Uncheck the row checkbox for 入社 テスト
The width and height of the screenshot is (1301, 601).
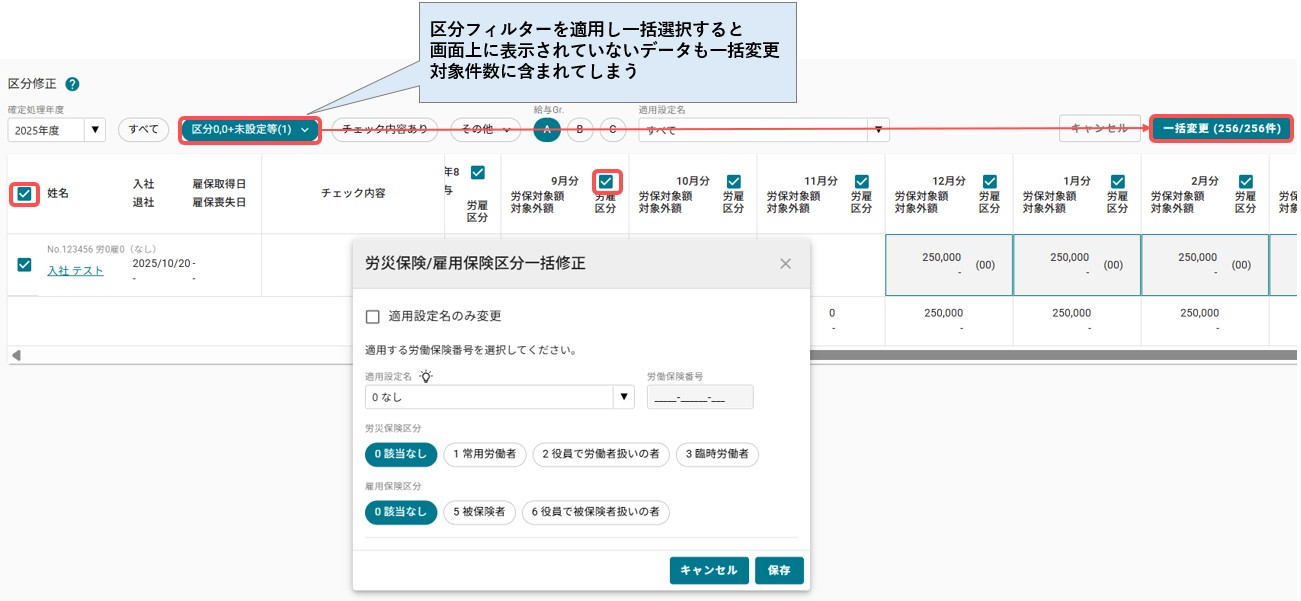pyautogui.click(x=25, y=265)
